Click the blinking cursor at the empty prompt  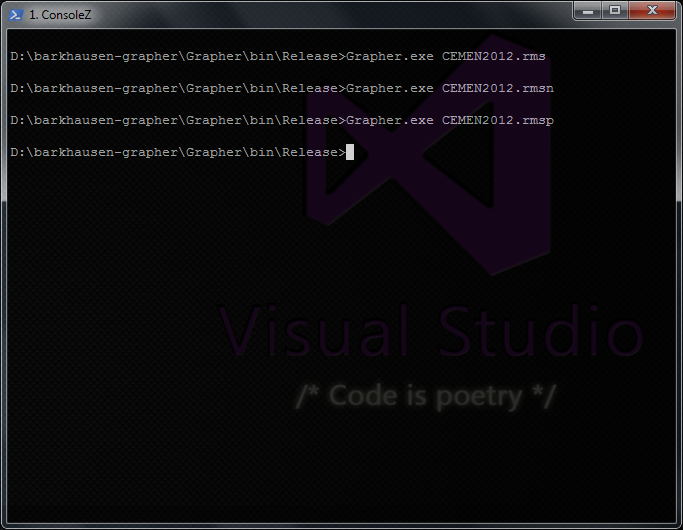click(x=350, y=152)
